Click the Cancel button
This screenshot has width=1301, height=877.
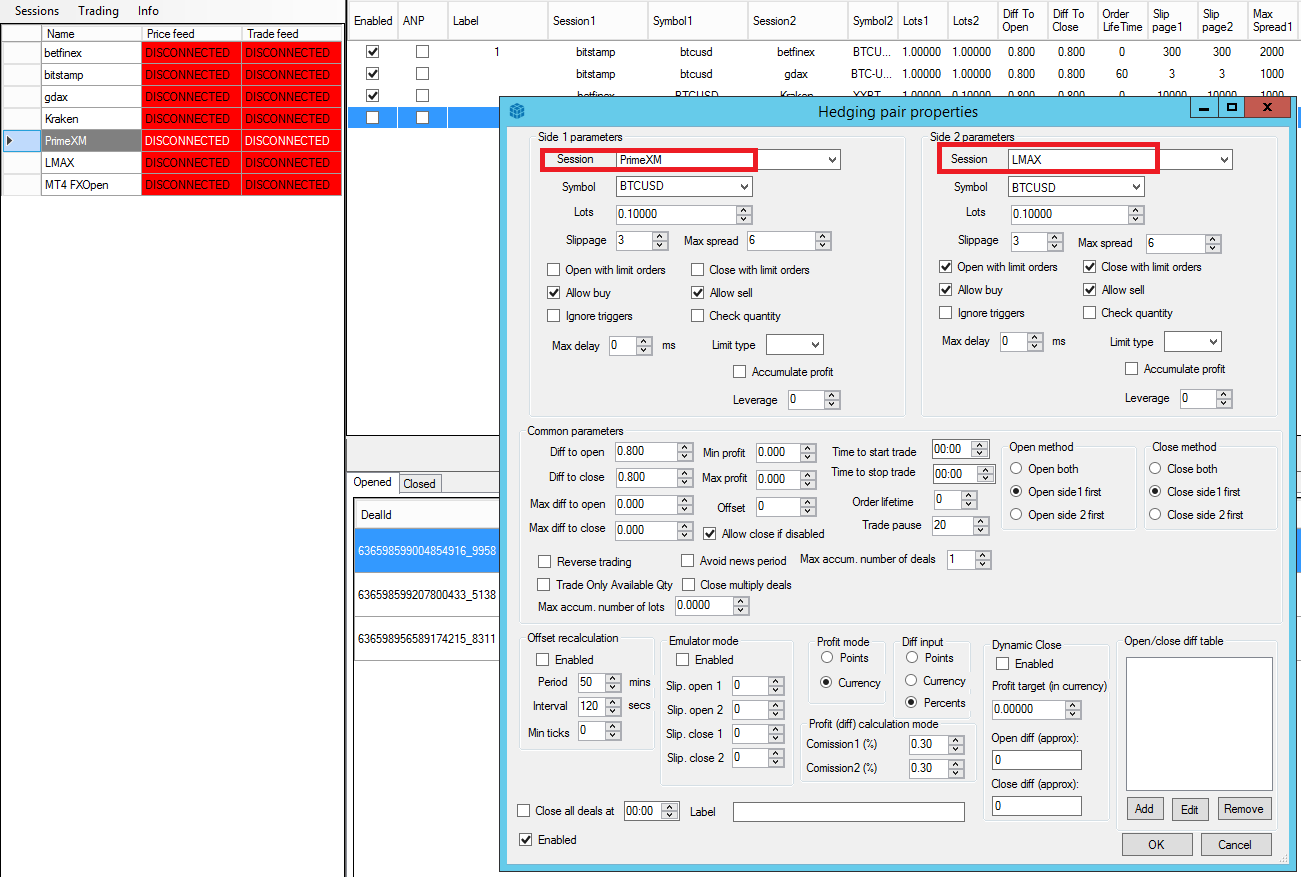click(1235, 844)
